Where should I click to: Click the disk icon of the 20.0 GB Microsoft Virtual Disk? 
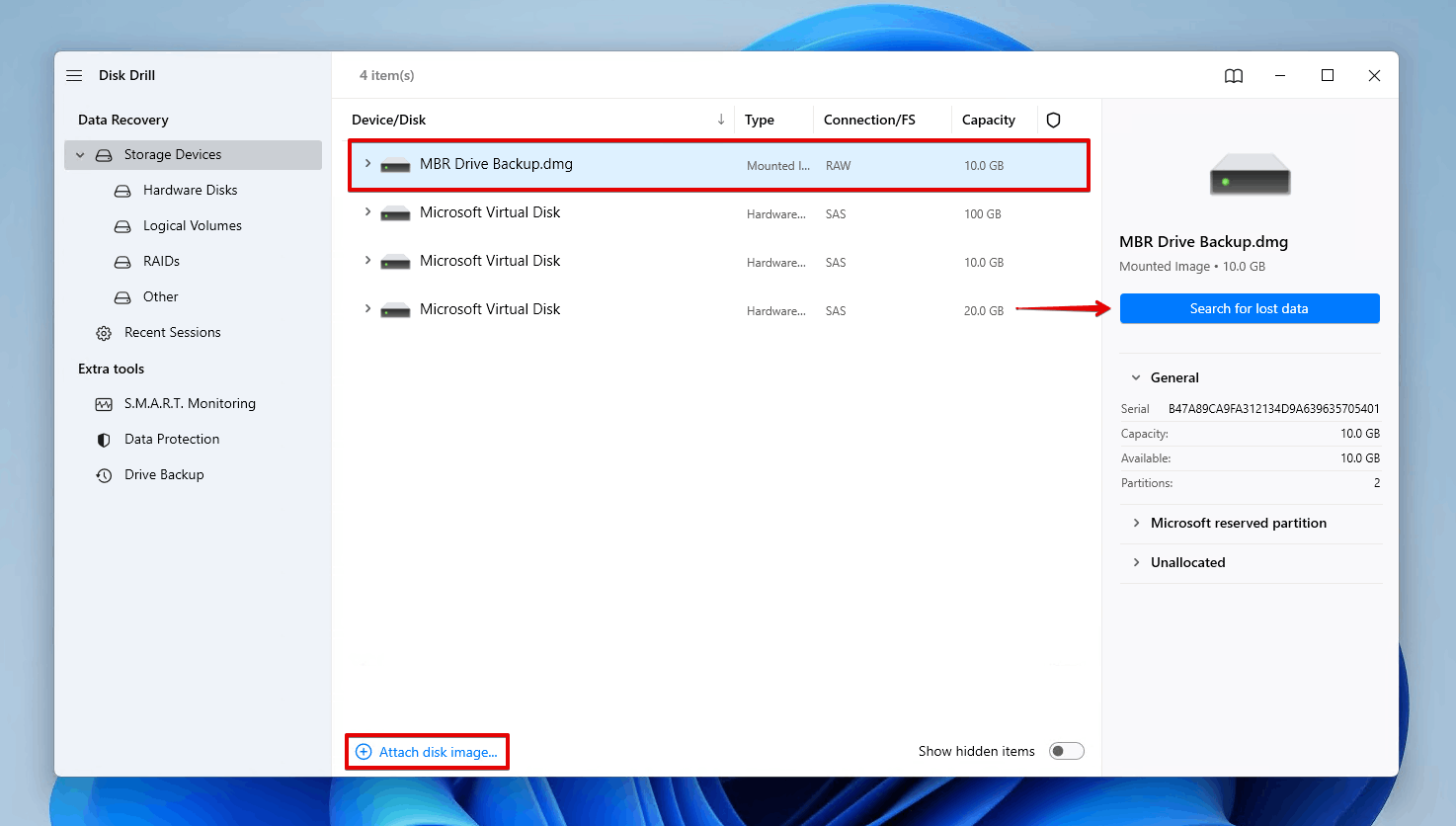pyautogui.click(x=395, y=310)
